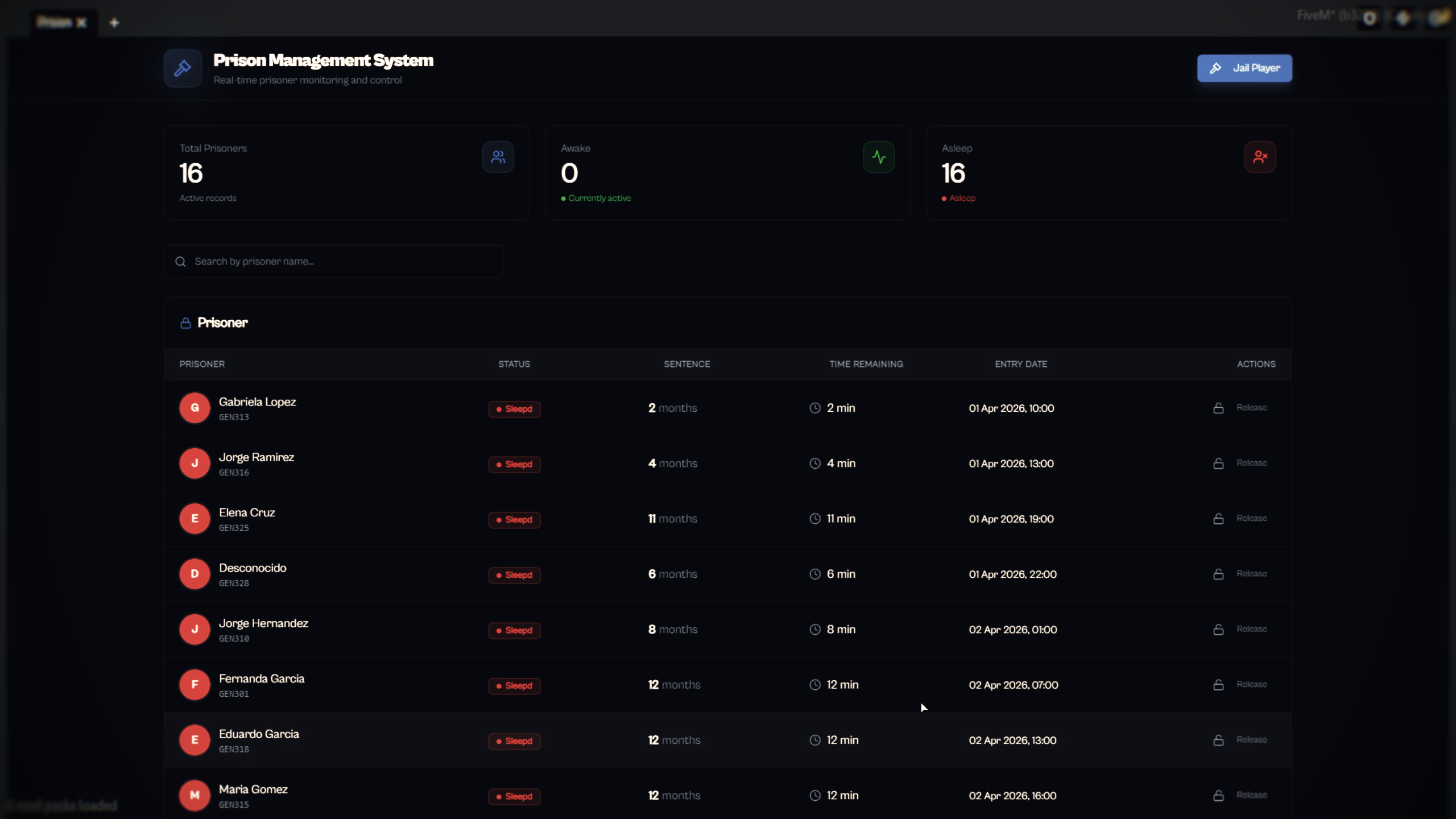Click the gavel logo icon beside the title
The height and width of the screenshot is (819, 1456).
[x=183, y=68]
